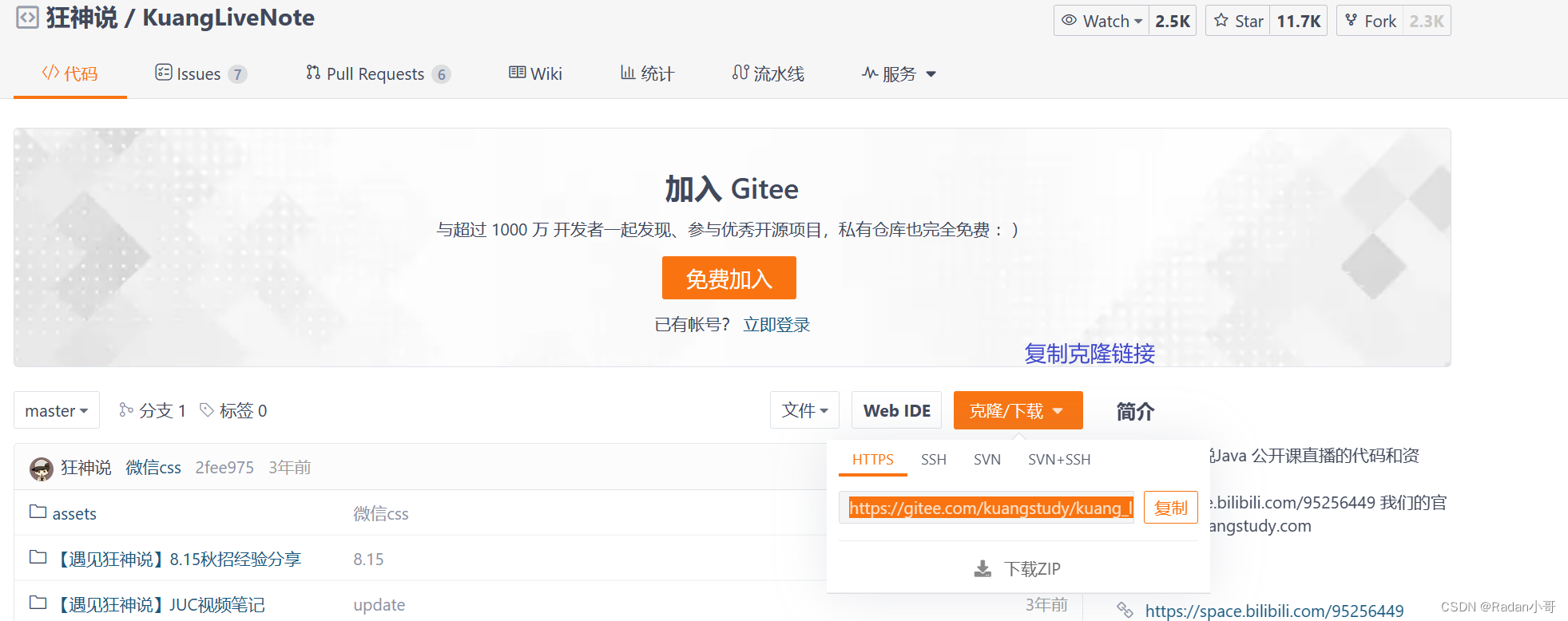This screenshot has height=621, width=1568.
Task: Select the HTTPS clone tab
Action: pyautogui.click(x=873, y=460)
